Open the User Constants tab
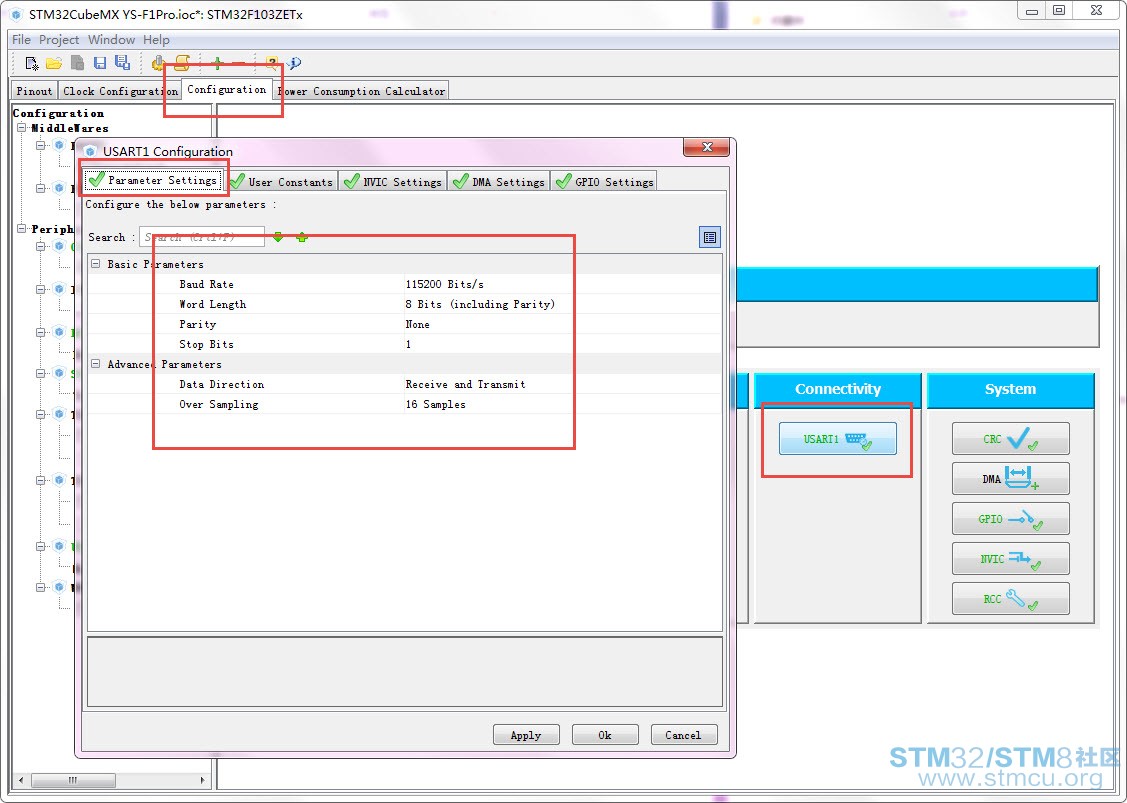This screenshot has height=803, width=1127. (x=282, y=182)
